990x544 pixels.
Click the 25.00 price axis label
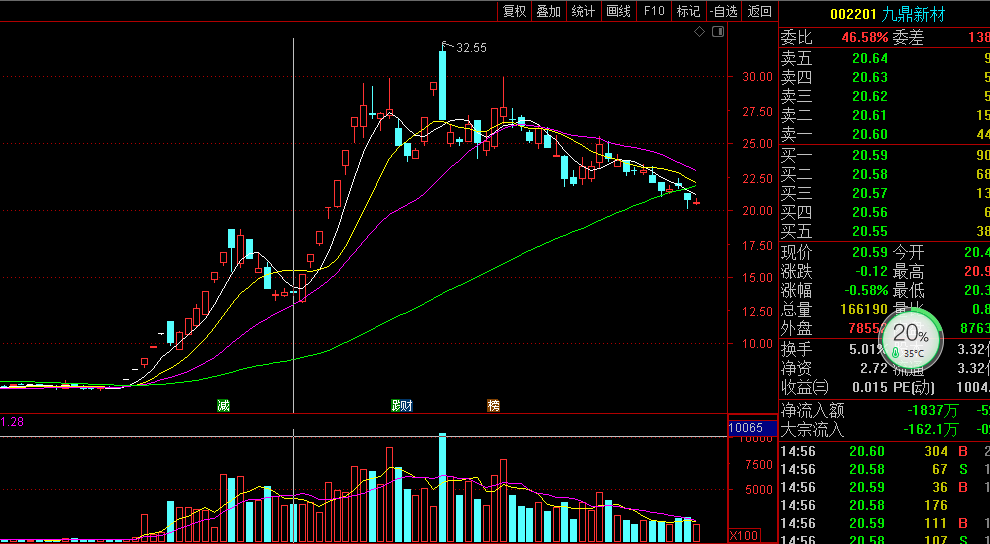758,144
